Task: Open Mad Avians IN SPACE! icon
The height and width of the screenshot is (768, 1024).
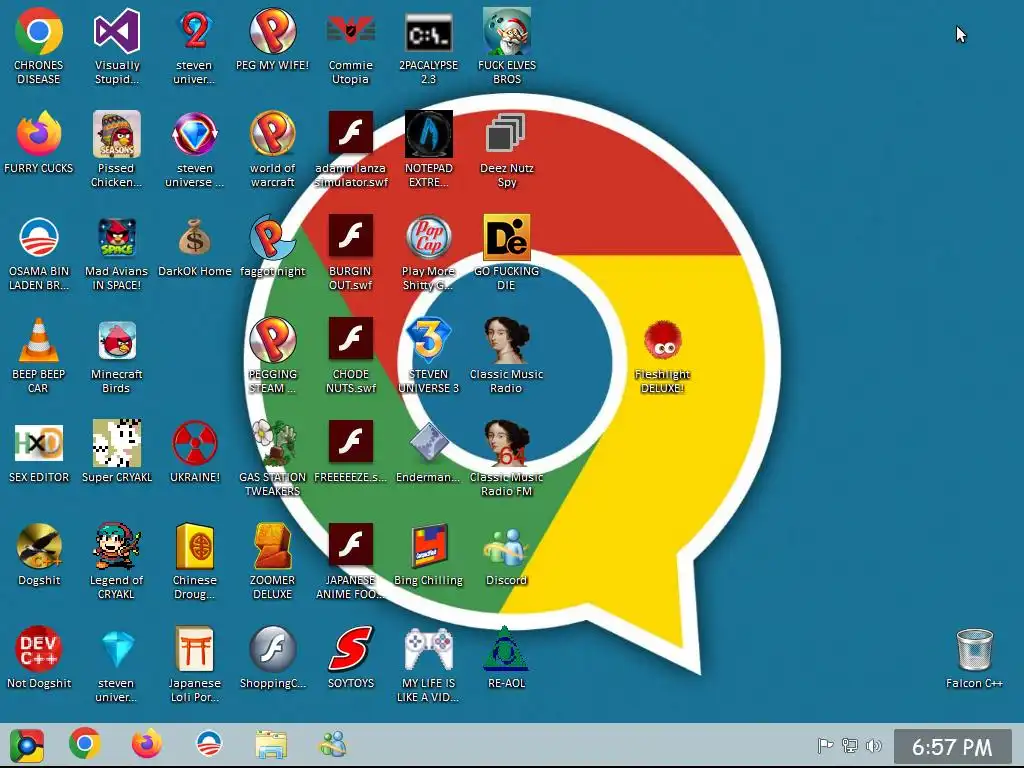Action: pos(116,237)
